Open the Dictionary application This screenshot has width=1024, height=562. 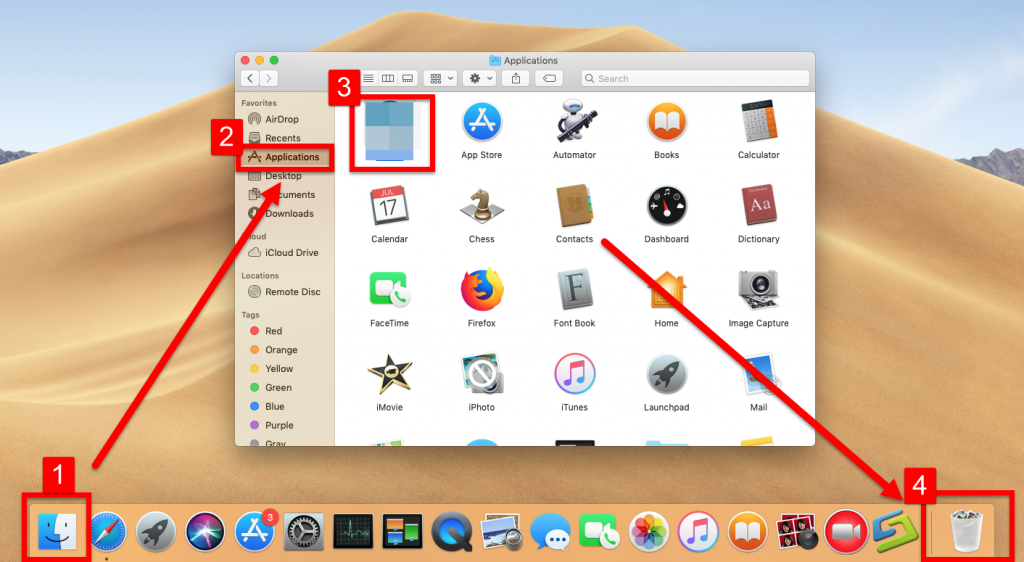tap(758, 206)
